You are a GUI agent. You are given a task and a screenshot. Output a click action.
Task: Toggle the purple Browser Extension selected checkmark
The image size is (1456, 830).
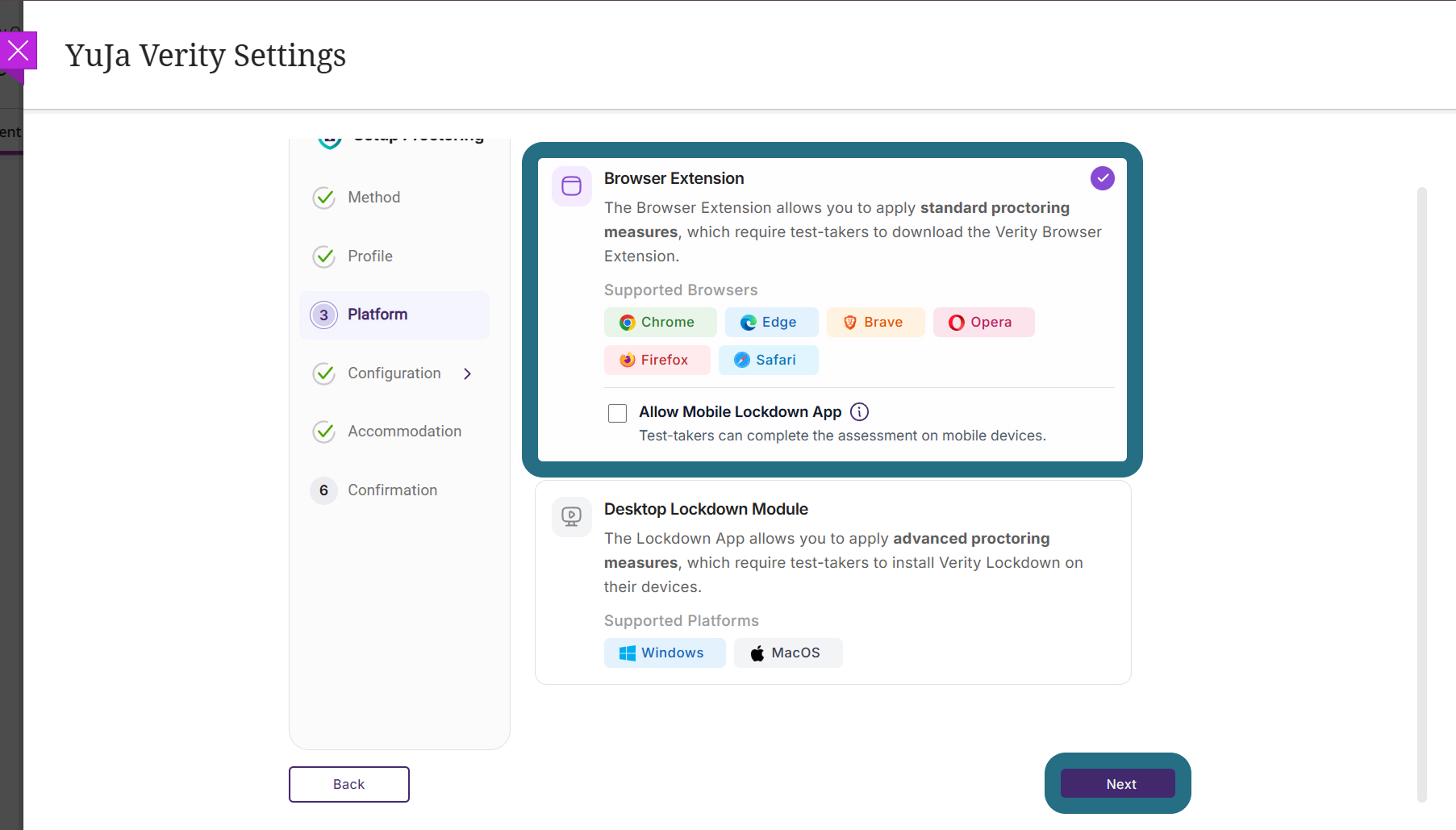(1103, 178)
